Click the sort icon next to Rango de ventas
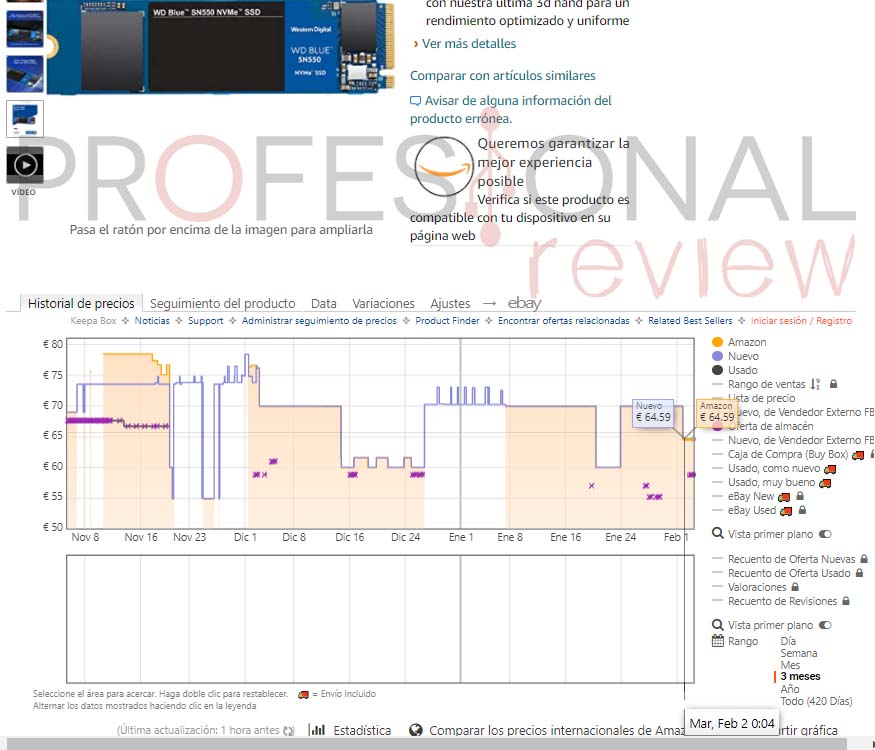Image resolution: width=875 pixels, height=750 pixels. pos(815,384)
